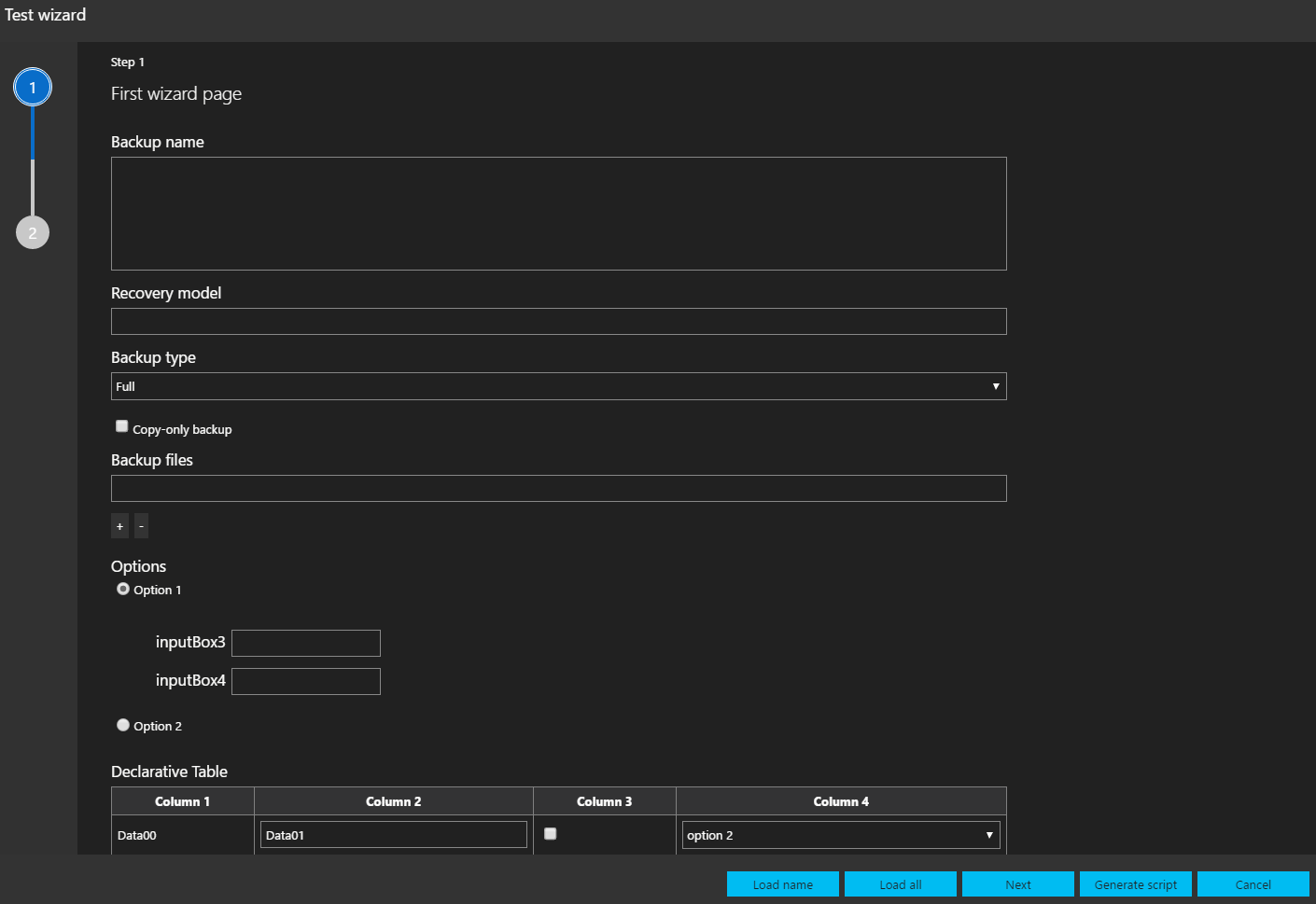Go to the Next wizard page
Viewport: 1316px width, 904px height.
click(1017, 884)
